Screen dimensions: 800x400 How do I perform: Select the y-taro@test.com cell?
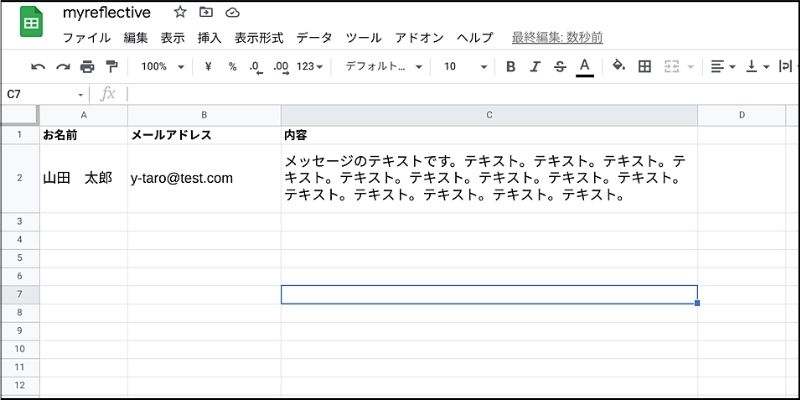pos(204,179)
